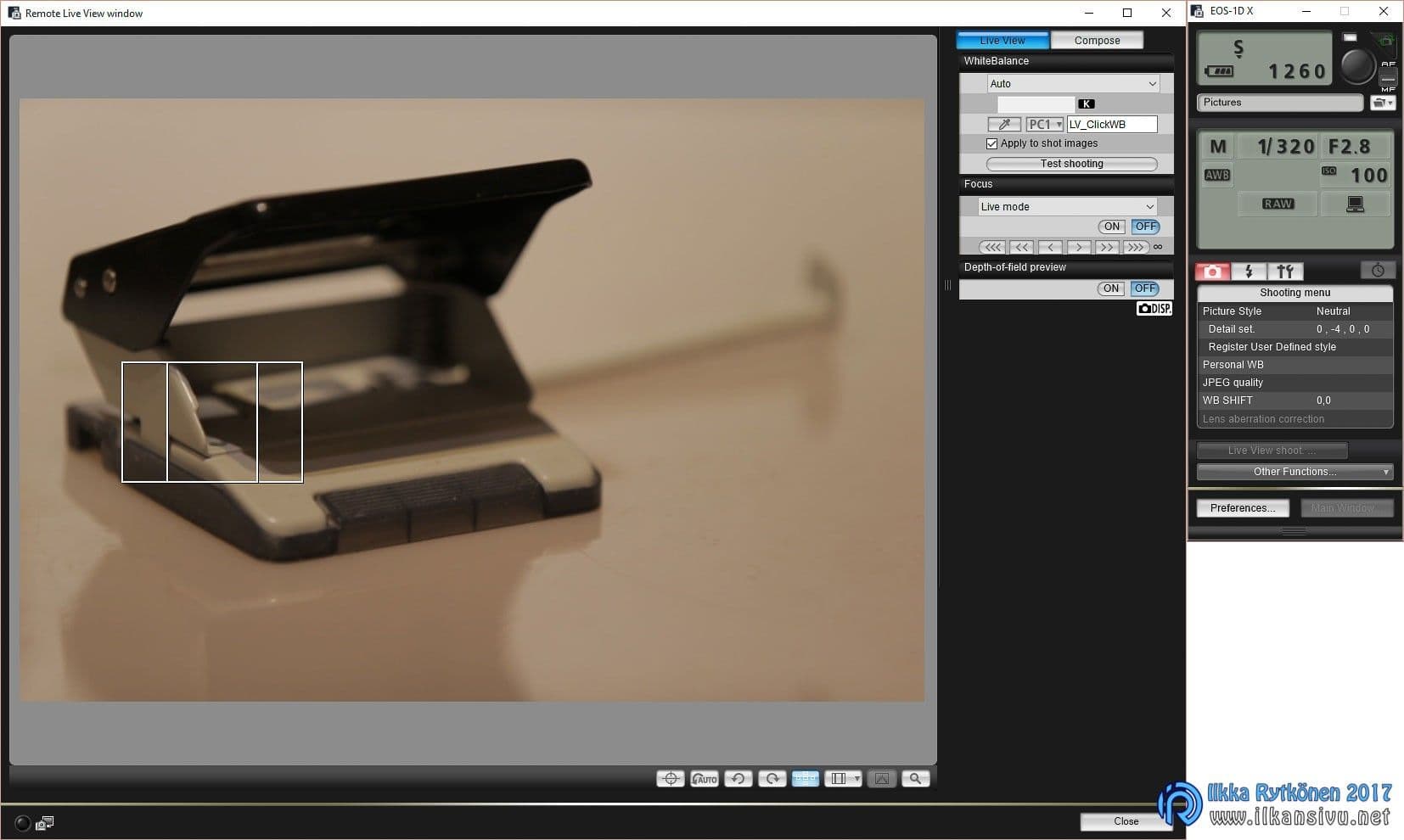Image resolution: width=1404 pixels, height=840 pixels.
Task: Toggle the histogram display button
Action: click(882, 778)
